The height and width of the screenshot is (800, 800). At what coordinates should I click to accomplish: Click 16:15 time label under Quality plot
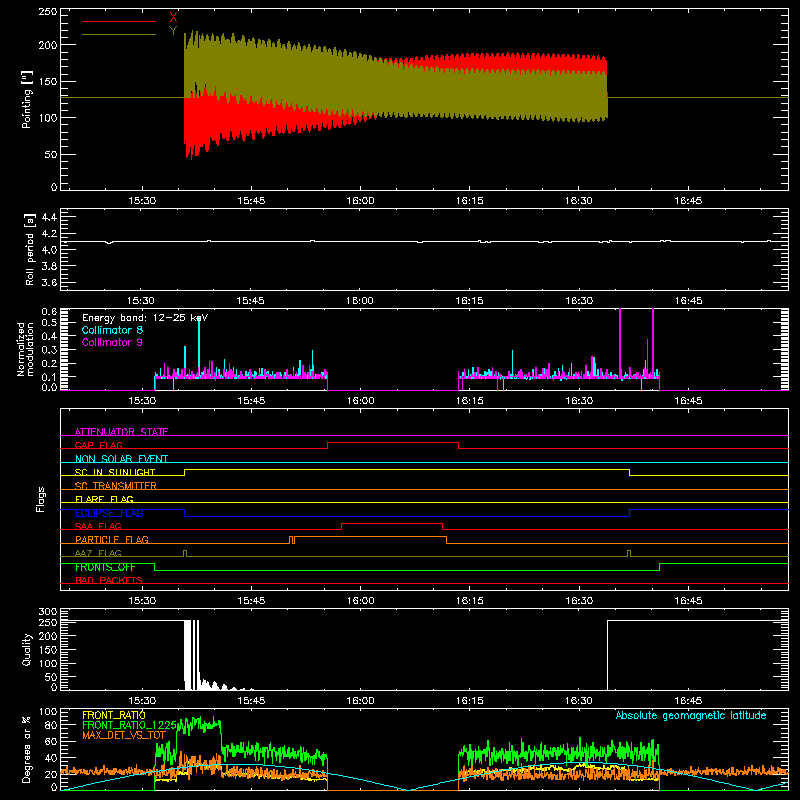[x=469, y=701]
